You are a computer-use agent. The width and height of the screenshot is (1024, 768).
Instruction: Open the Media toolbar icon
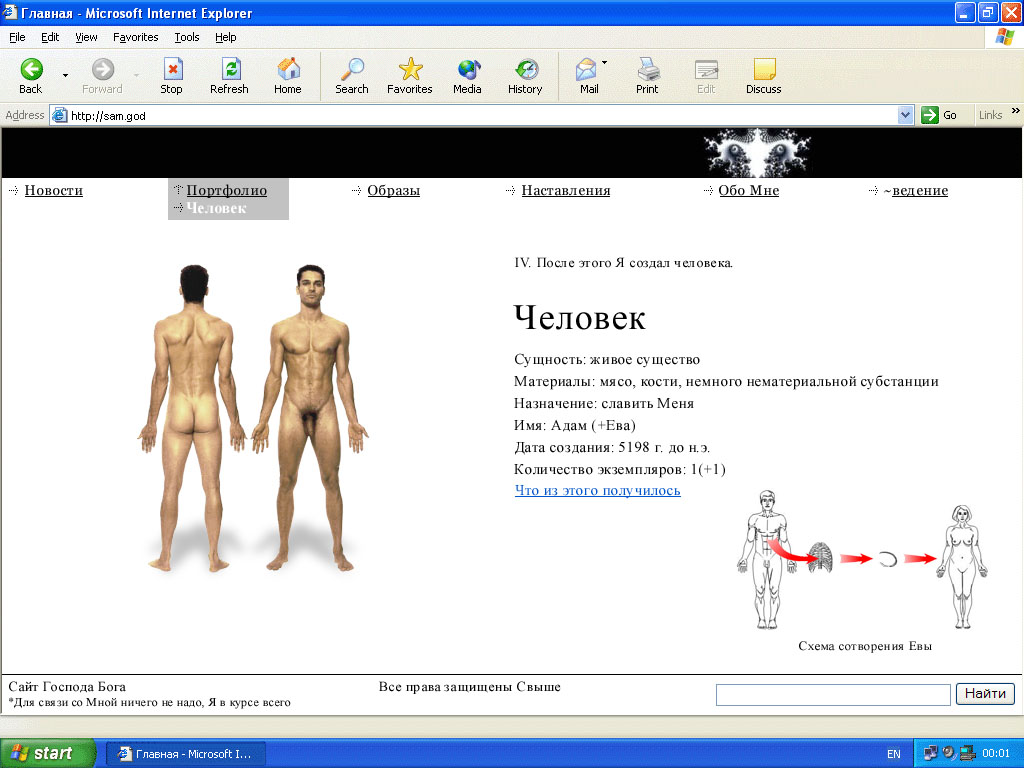pos(467,70)
